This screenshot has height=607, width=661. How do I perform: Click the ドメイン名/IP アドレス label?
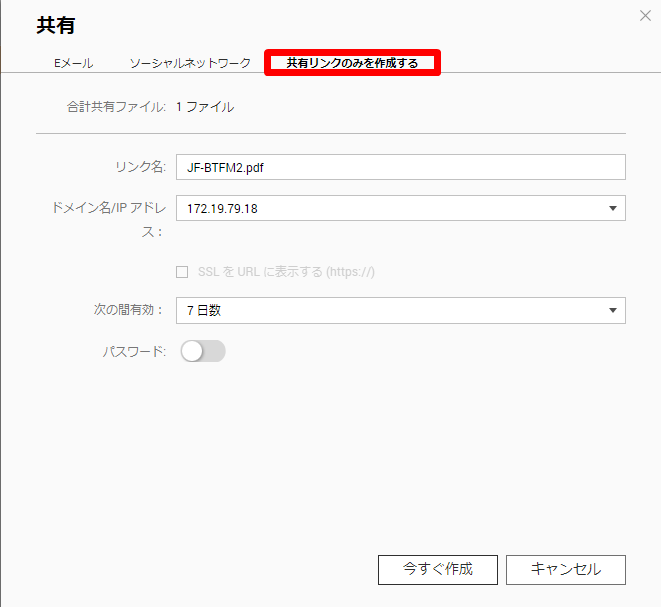coord(109,220)
